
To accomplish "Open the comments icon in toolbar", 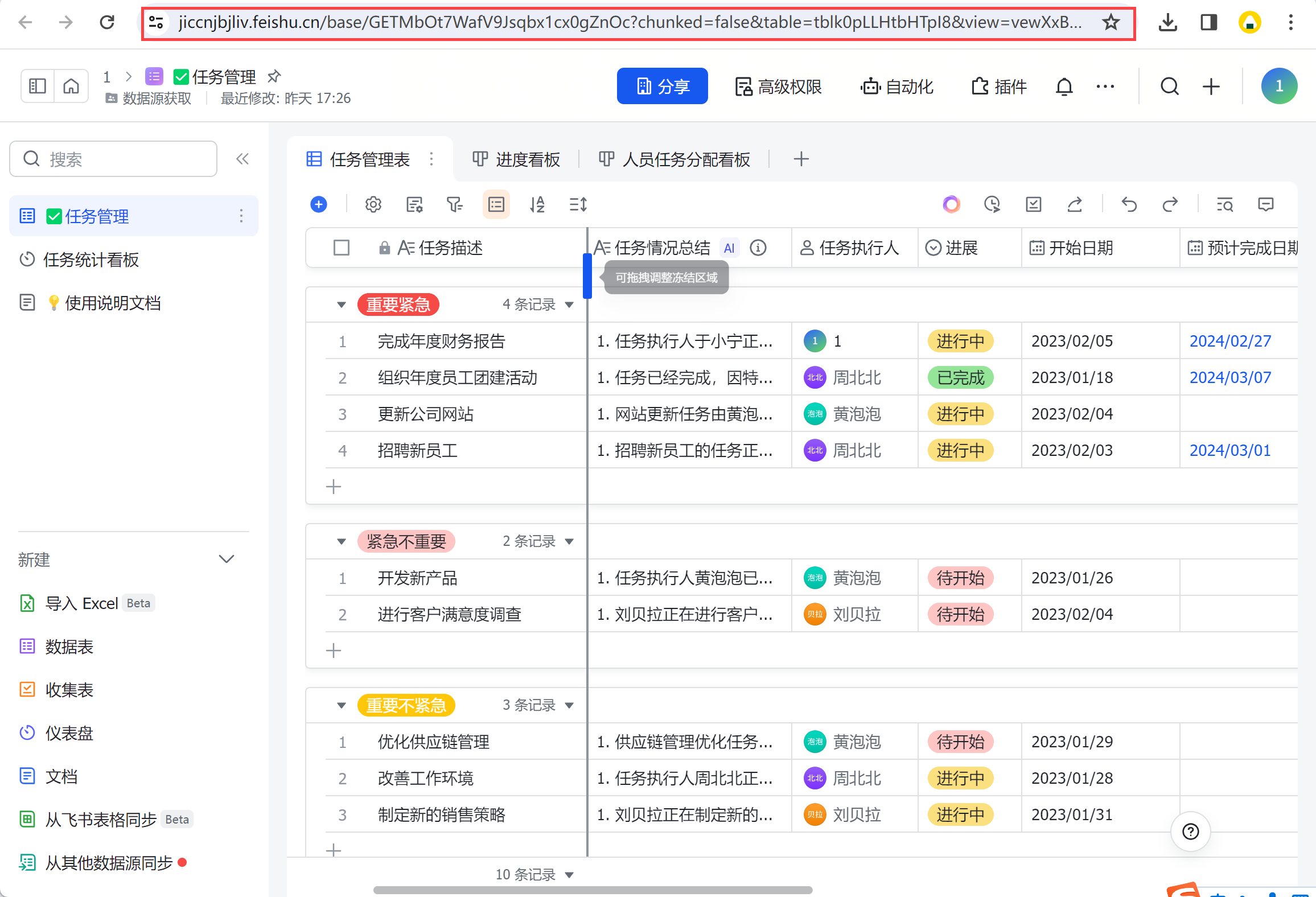I will click(1265, 204).
